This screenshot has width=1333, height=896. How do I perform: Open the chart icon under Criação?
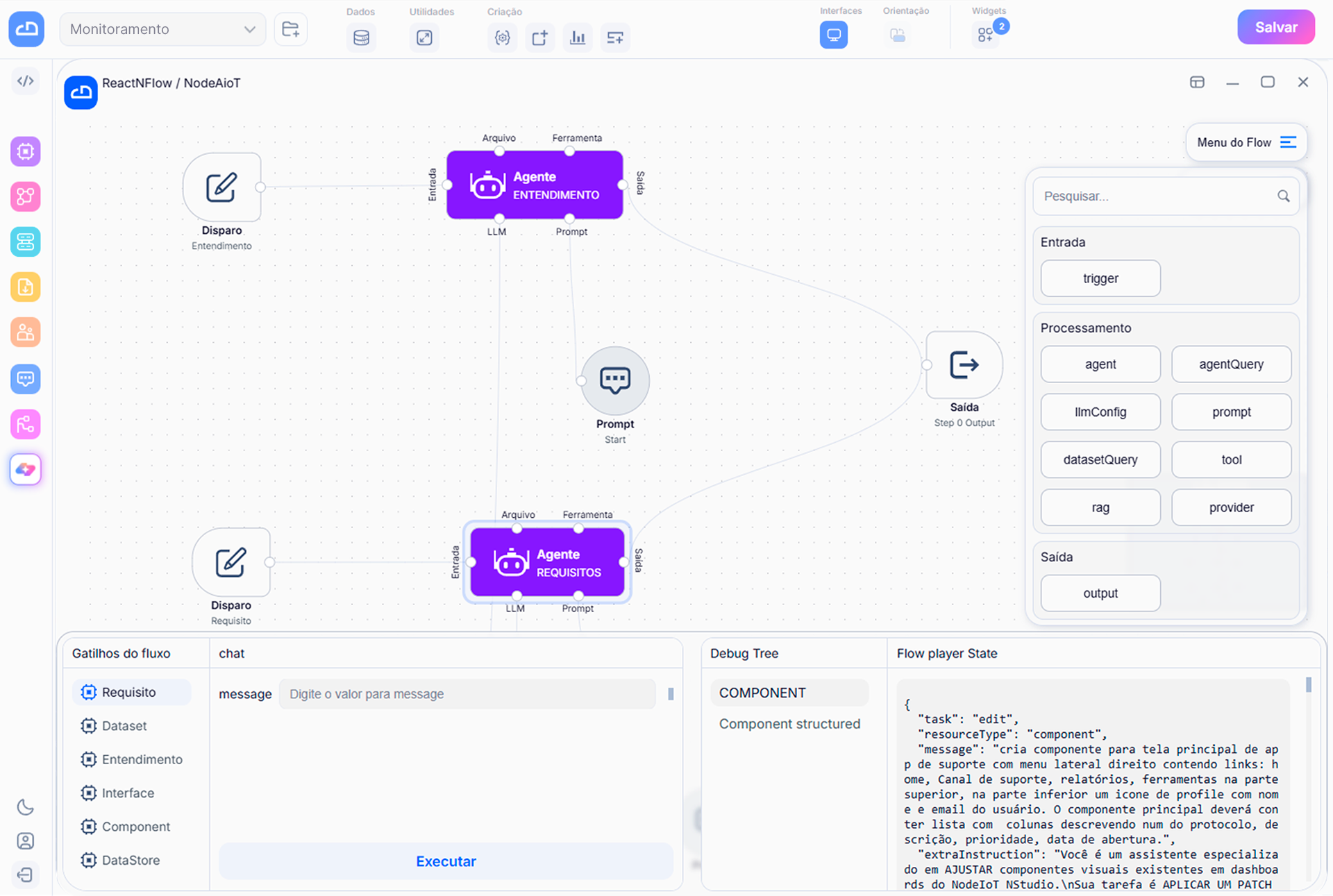tap(577, 37)
